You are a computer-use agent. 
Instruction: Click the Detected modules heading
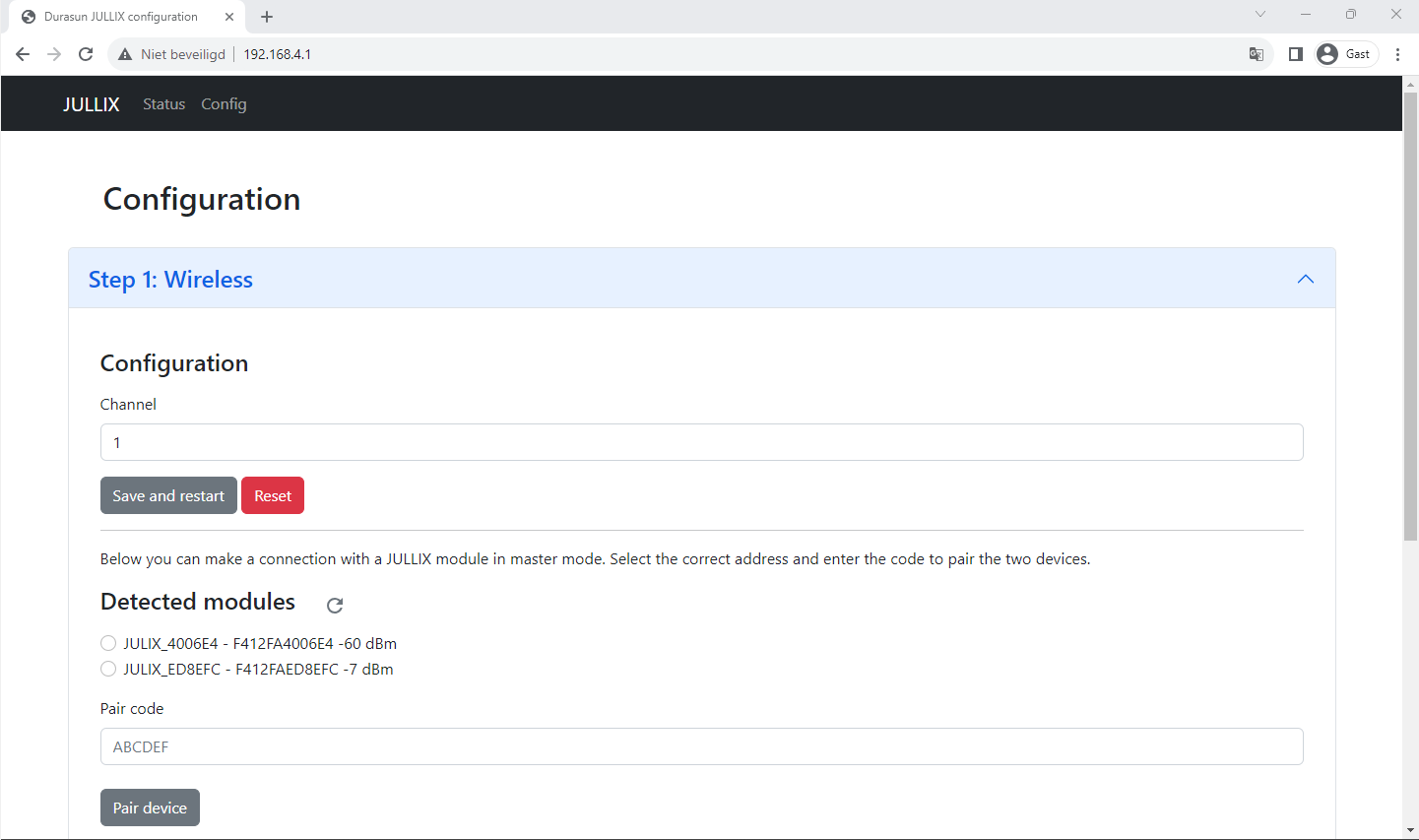click(x=198, y=602)
